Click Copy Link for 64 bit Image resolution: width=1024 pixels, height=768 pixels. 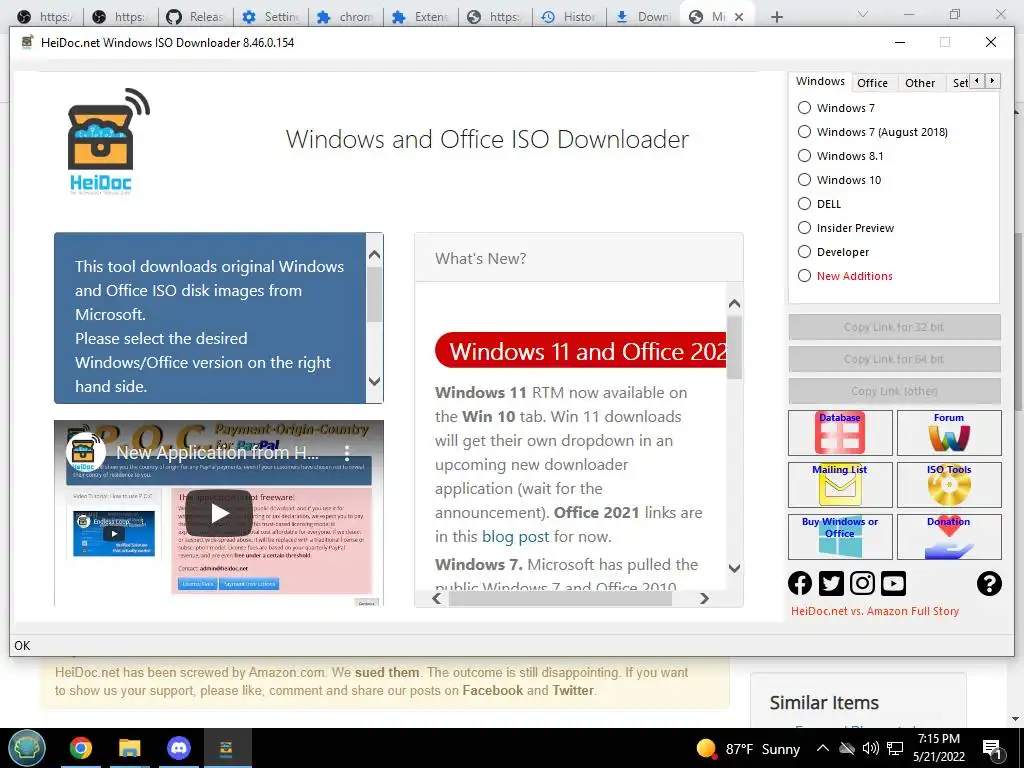[894, 359]
